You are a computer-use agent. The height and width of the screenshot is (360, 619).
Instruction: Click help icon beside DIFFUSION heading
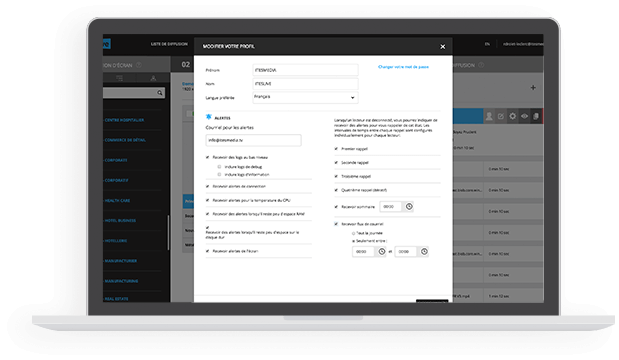pos(481,65)
